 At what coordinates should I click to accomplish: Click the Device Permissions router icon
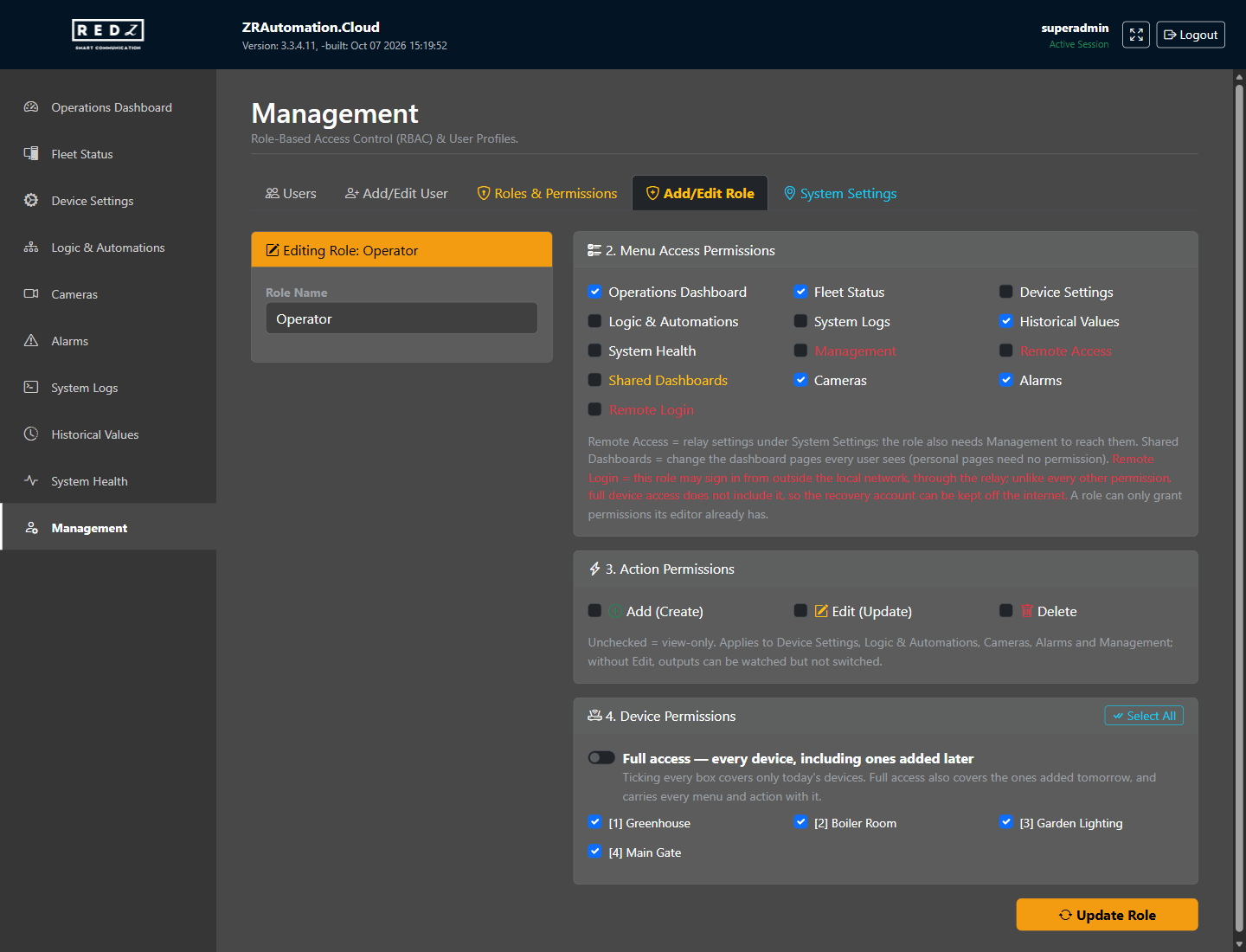click(594, 716)
